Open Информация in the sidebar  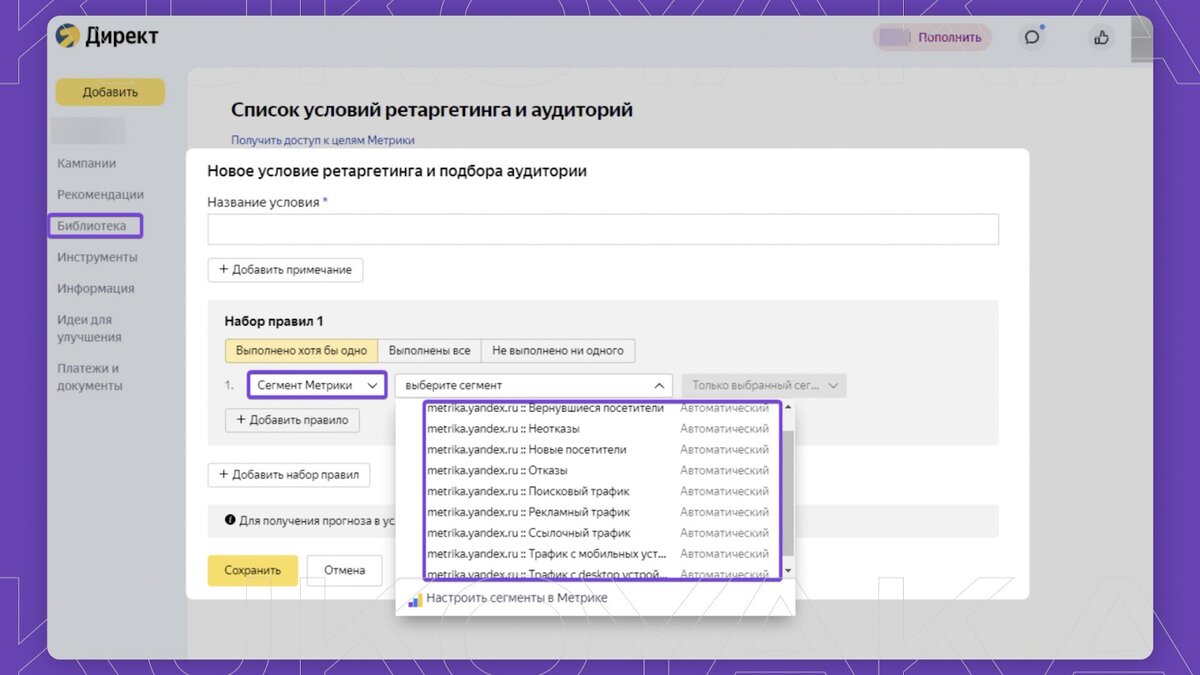[95, 288]
